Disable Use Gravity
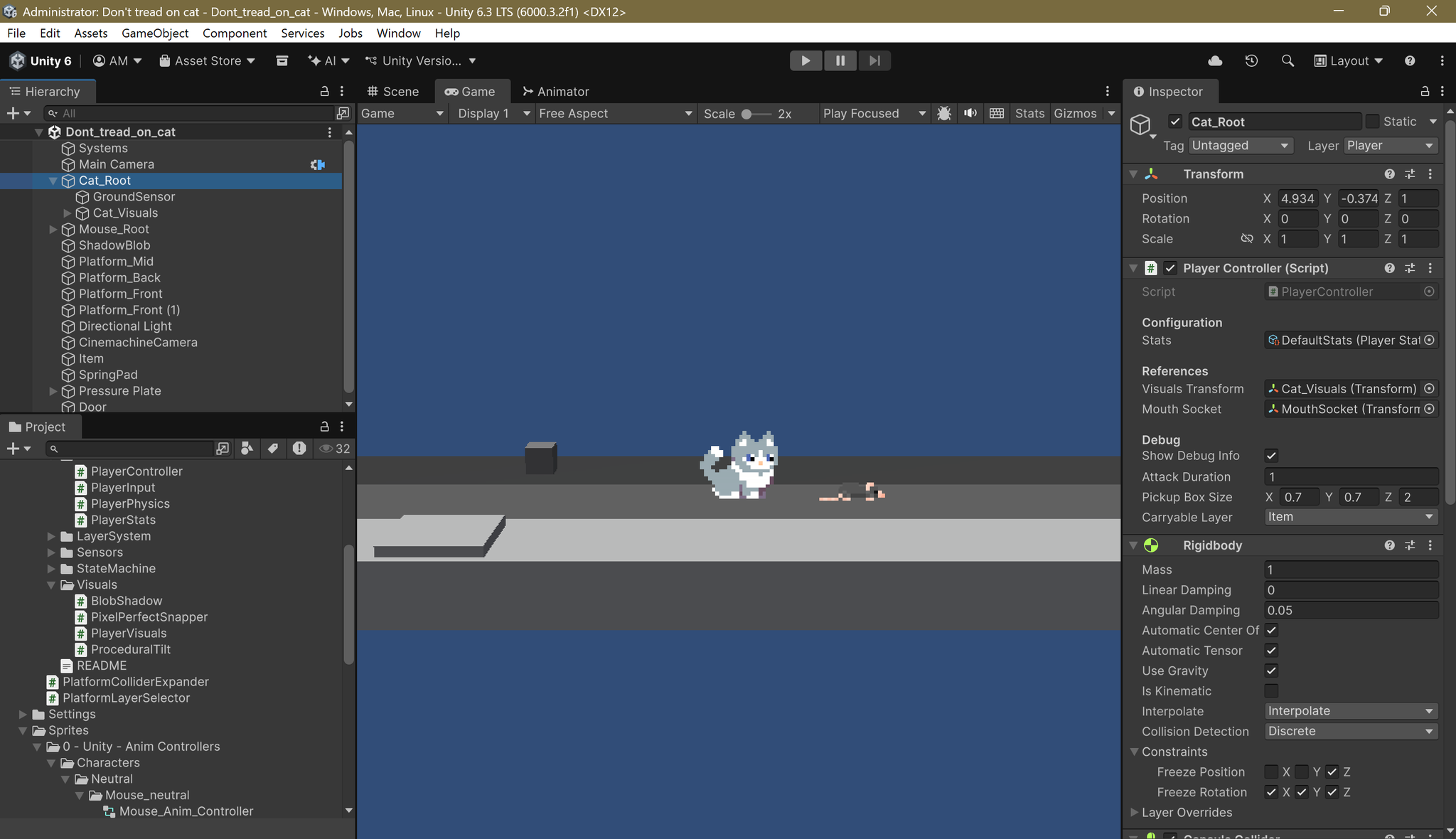 pyautogui.click(x=1271, y=671)
